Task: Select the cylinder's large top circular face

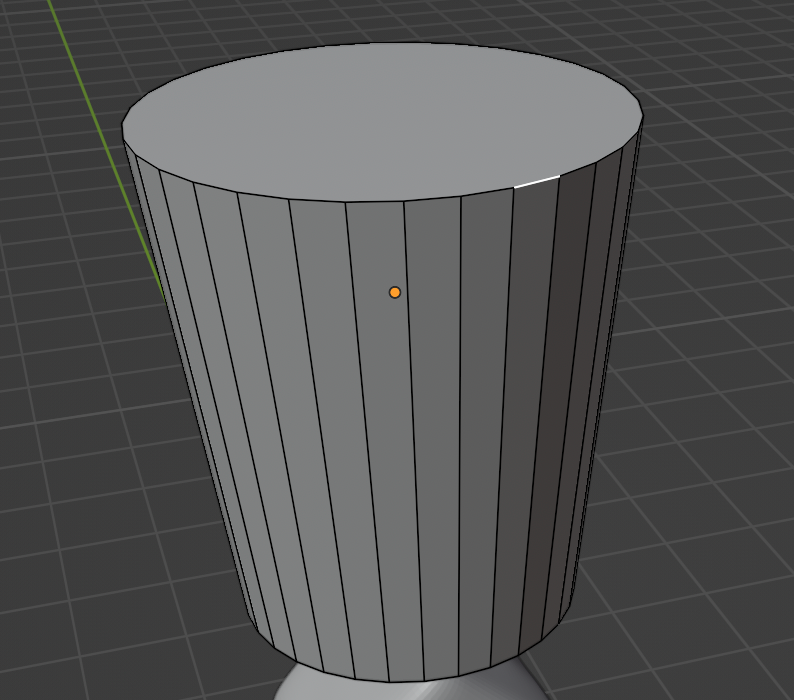Action: [x=380, y=115]
